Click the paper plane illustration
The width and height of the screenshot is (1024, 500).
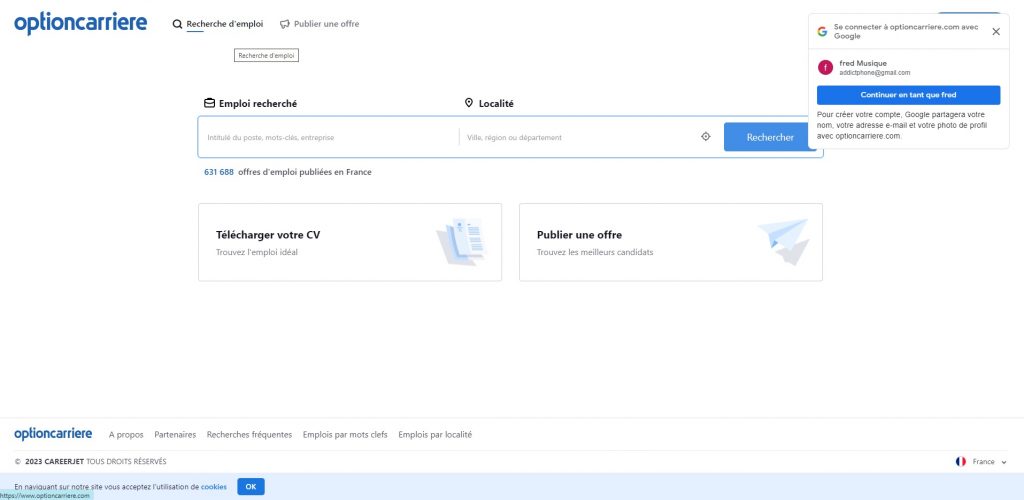pos(782,242)
